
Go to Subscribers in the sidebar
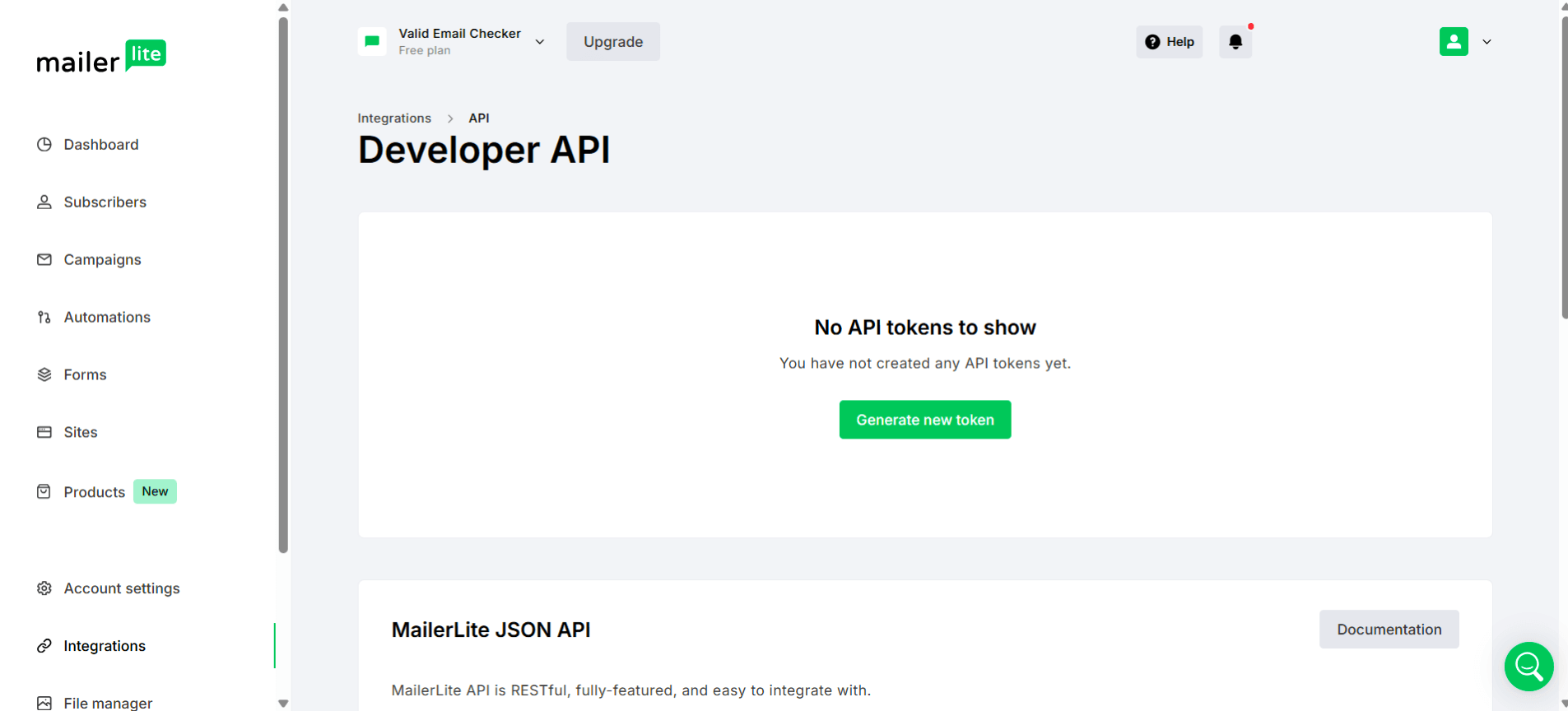(x=105, y=202)
